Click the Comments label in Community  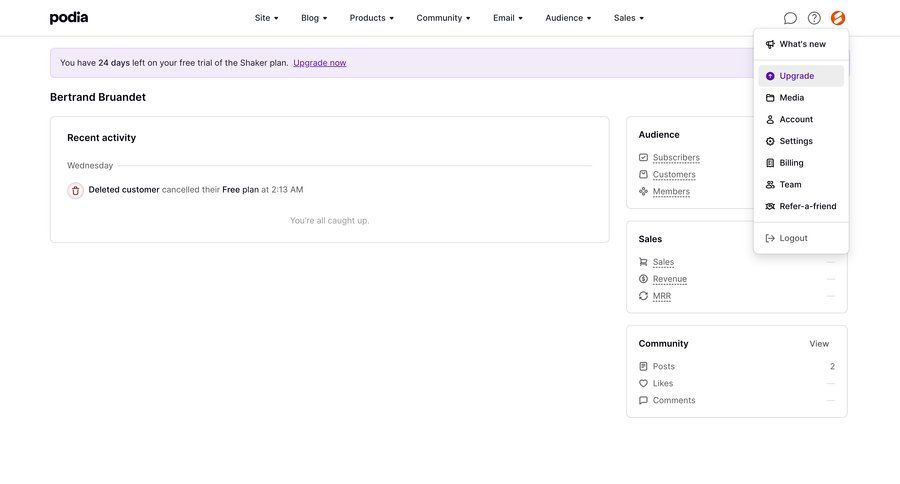pyautogui.click(x=674, y=400)
